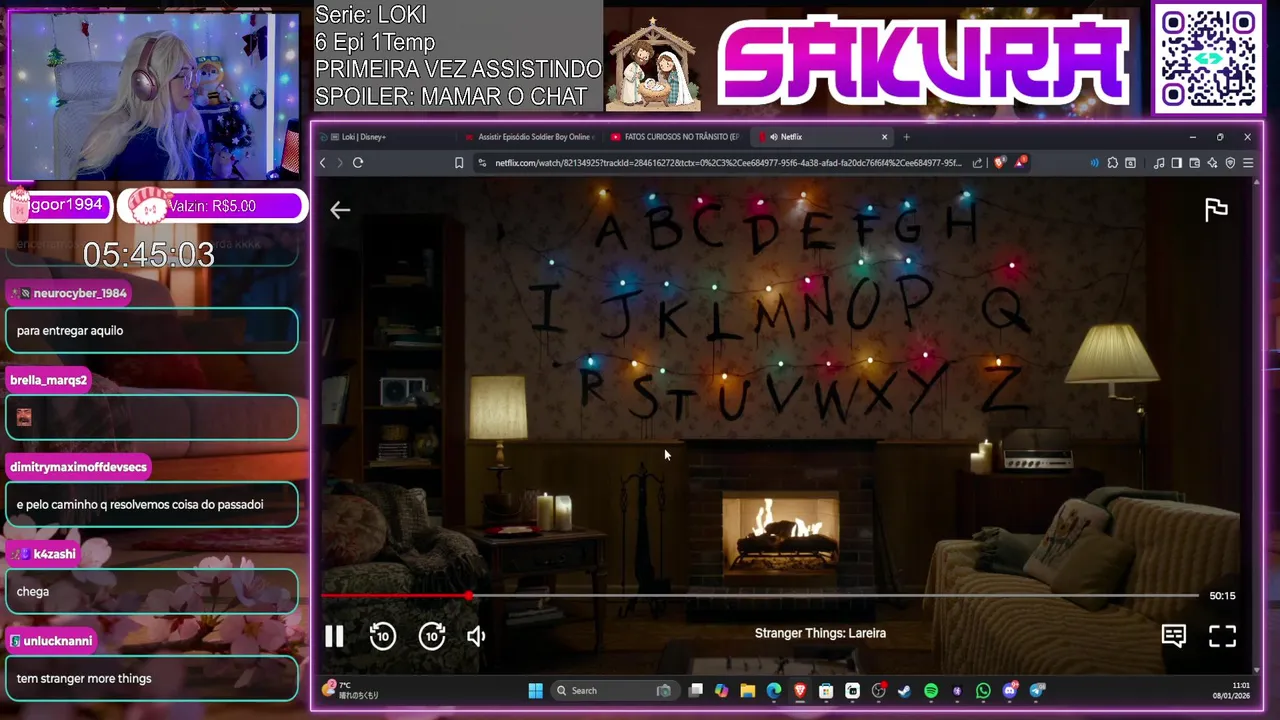Click the 50:15 remaining time label
The width and height of the screenshot is (1280, 720).
coord(1222,596)
